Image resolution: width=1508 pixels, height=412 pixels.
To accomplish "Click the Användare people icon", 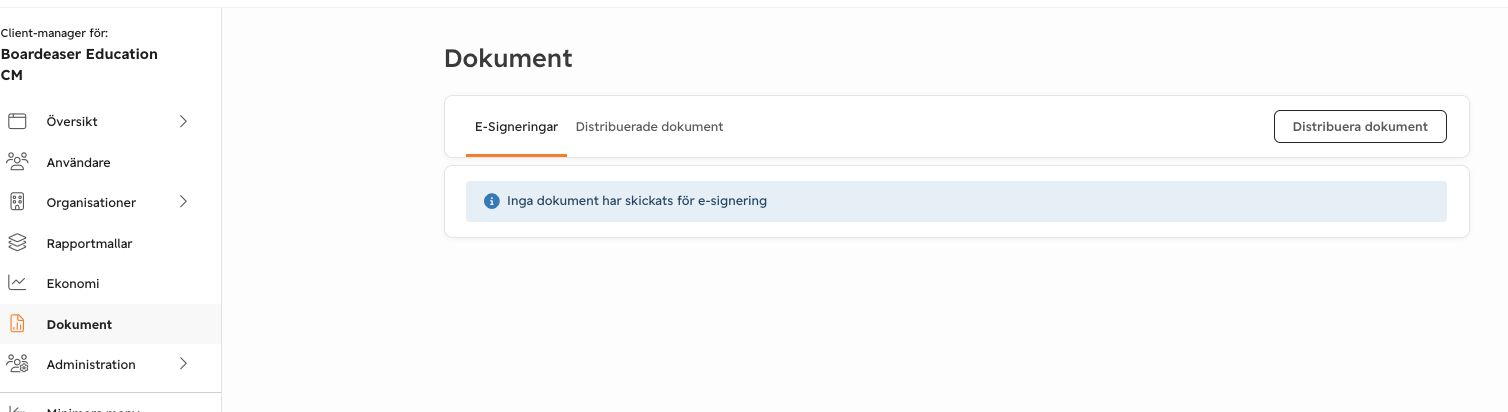I will 17,161.
